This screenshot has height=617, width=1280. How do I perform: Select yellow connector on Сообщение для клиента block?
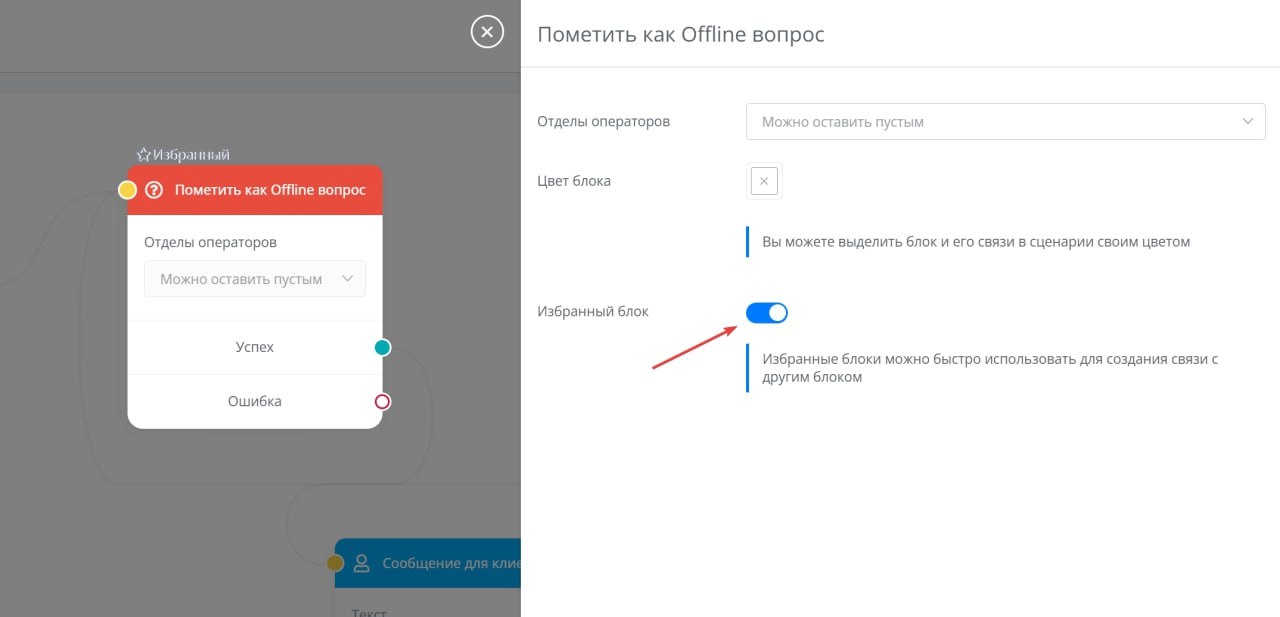click(x=336, y=563)
